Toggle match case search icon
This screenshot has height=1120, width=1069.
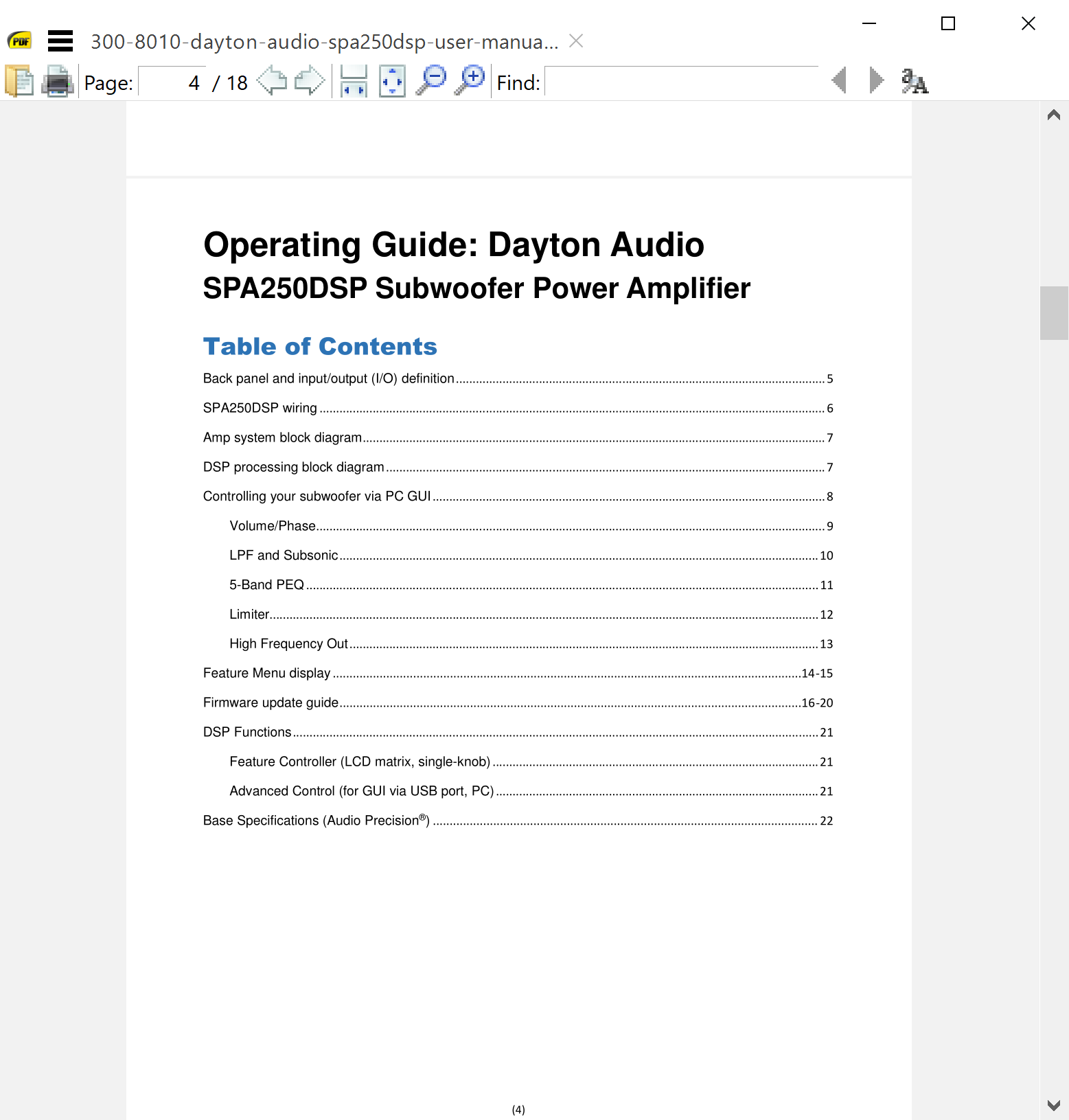[x=915, y=81]
